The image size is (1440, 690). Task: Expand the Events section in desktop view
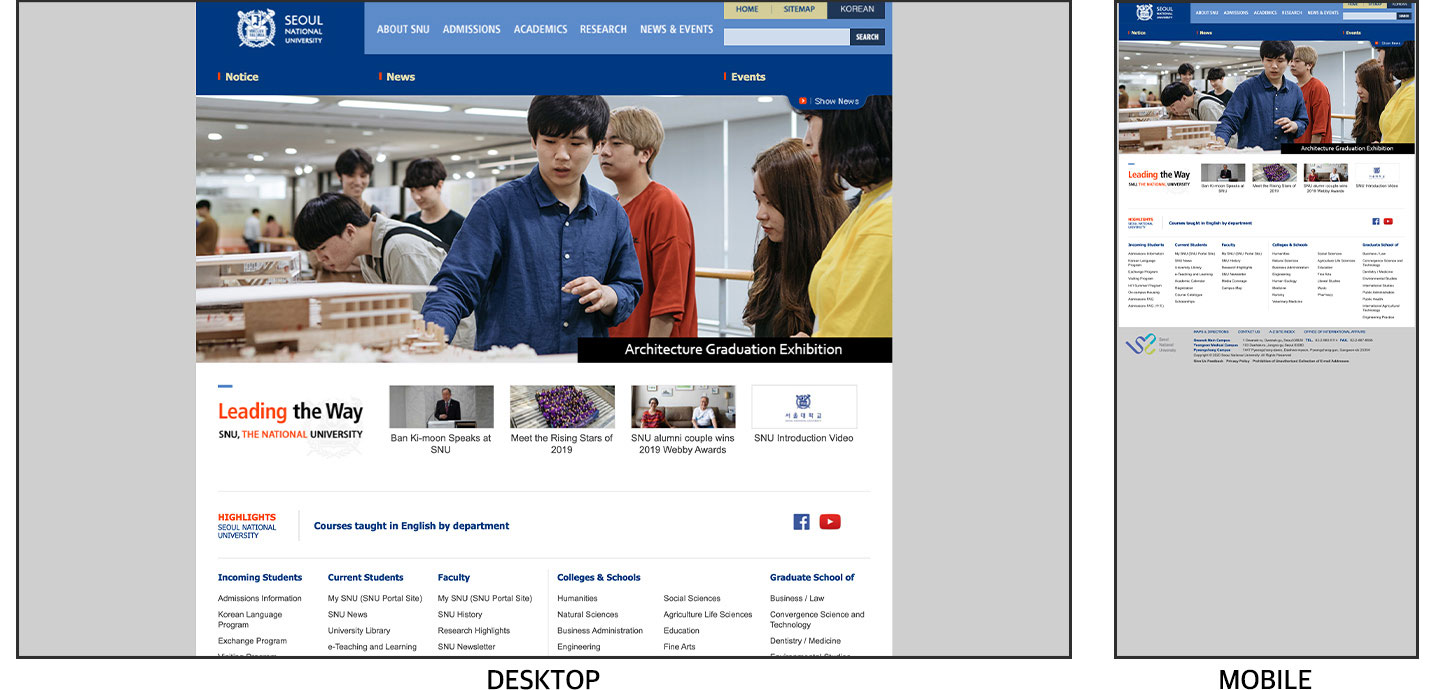747,77
